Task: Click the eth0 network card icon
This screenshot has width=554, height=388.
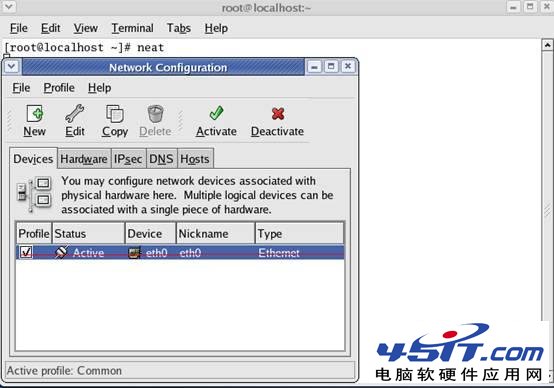Action: [x=134, y=253]
